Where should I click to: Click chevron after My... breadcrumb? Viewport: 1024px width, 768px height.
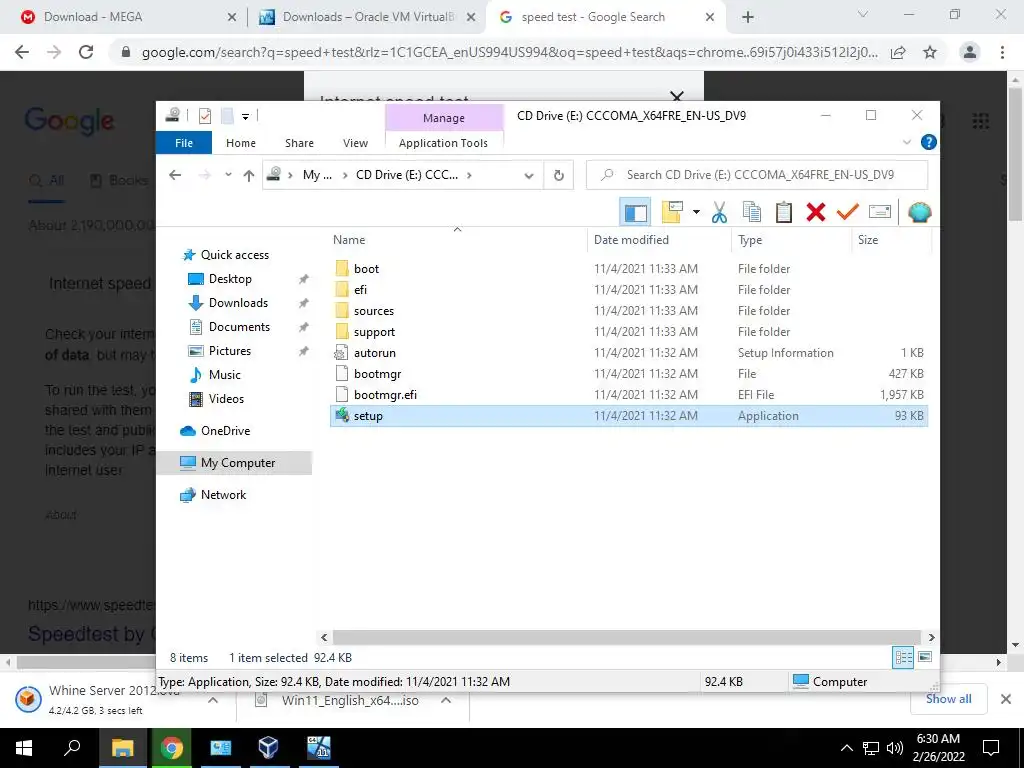(345, 175)
